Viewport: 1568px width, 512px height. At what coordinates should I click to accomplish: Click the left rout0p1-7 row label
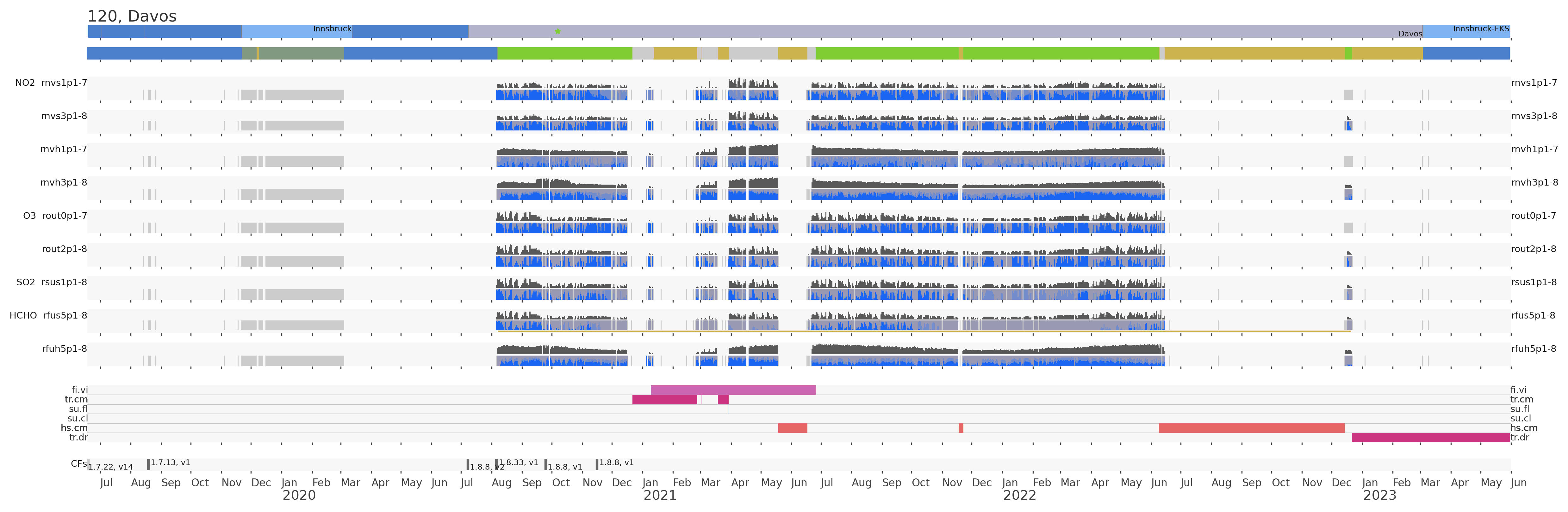point(65,216)
